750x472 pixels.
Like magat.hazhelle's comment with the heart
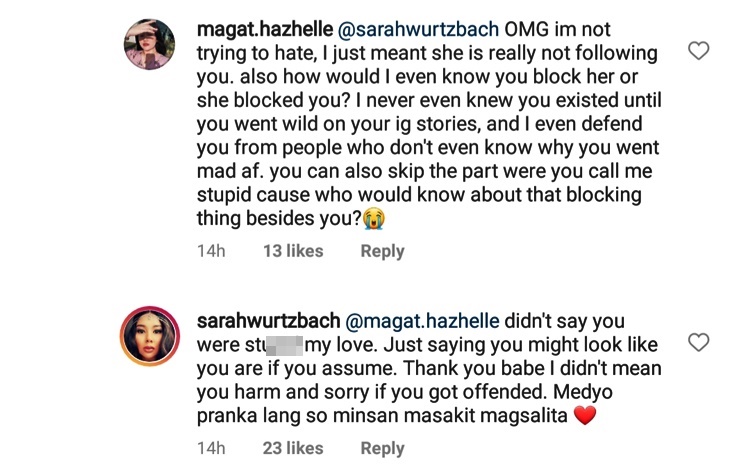click(x=699, y=51)
